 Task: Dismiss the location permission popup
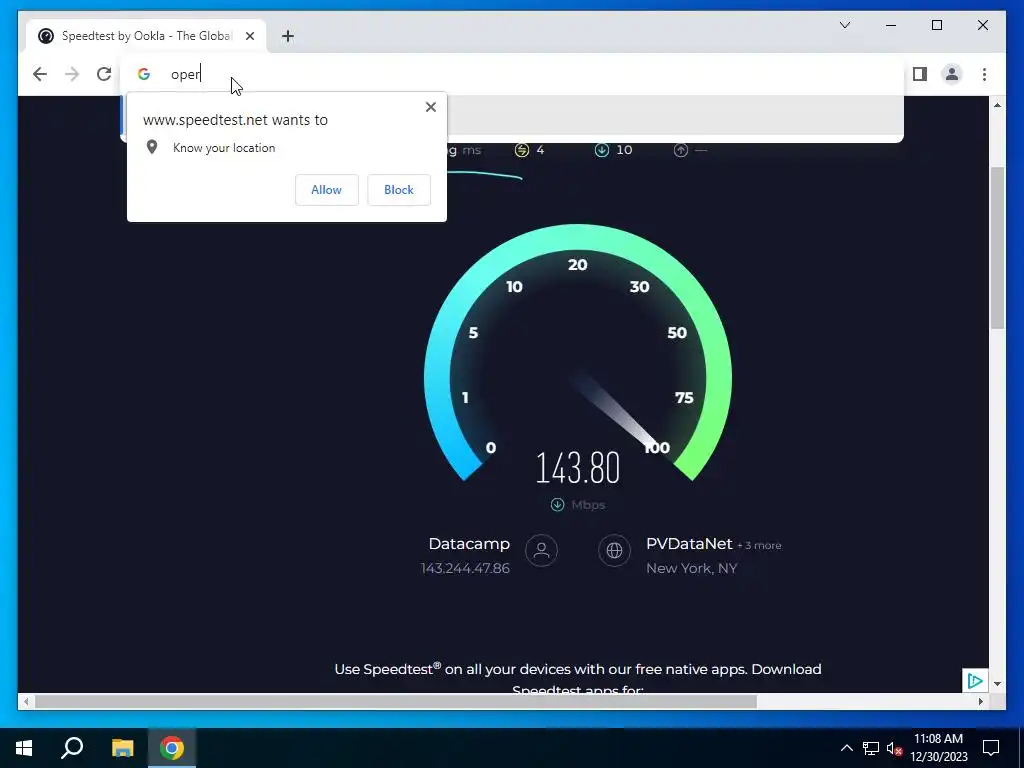[430, 107]
